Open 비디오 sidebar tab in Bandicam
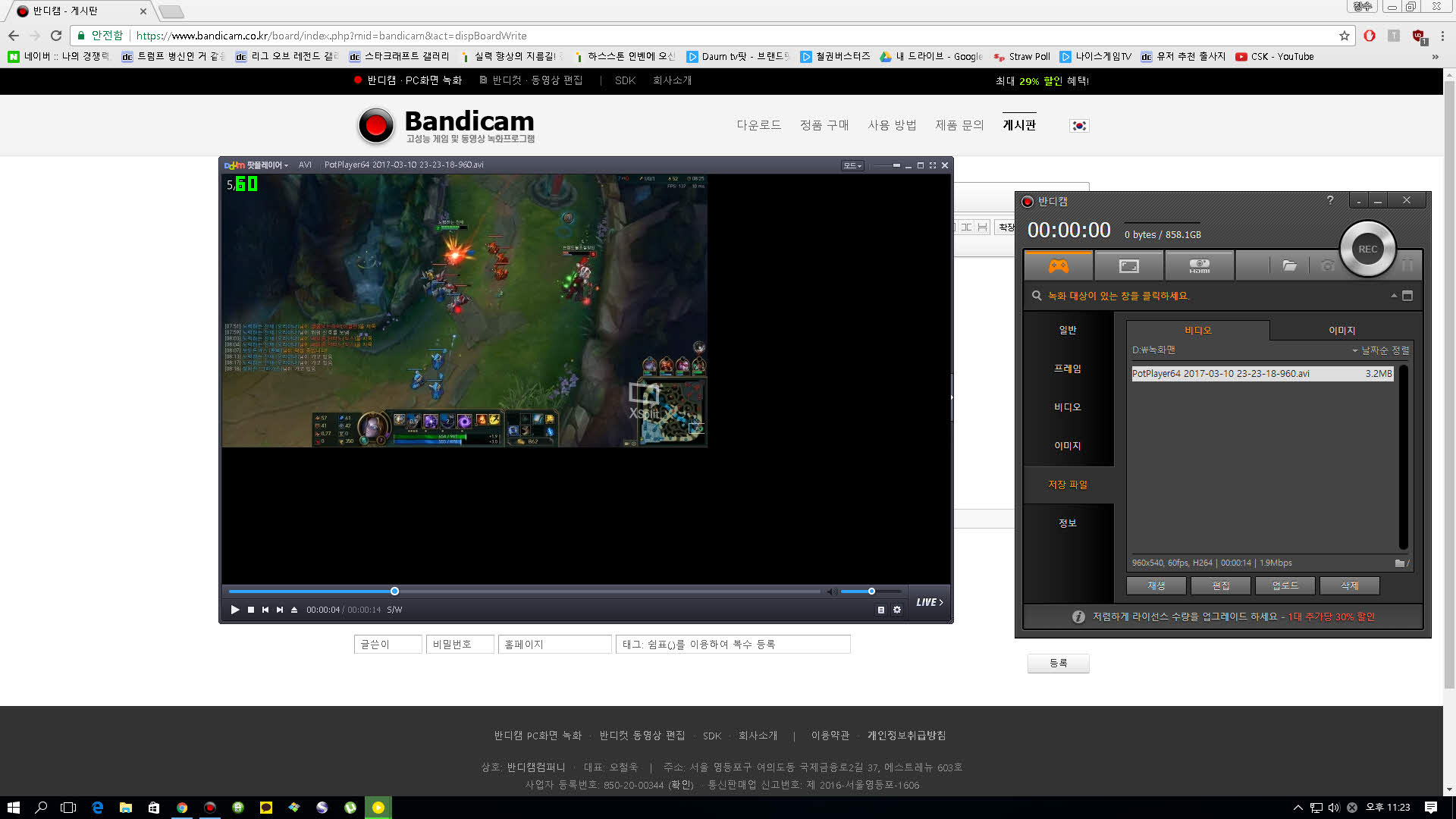The height and width of the screenshot is (819, 1456). [x=1068, y=407]
